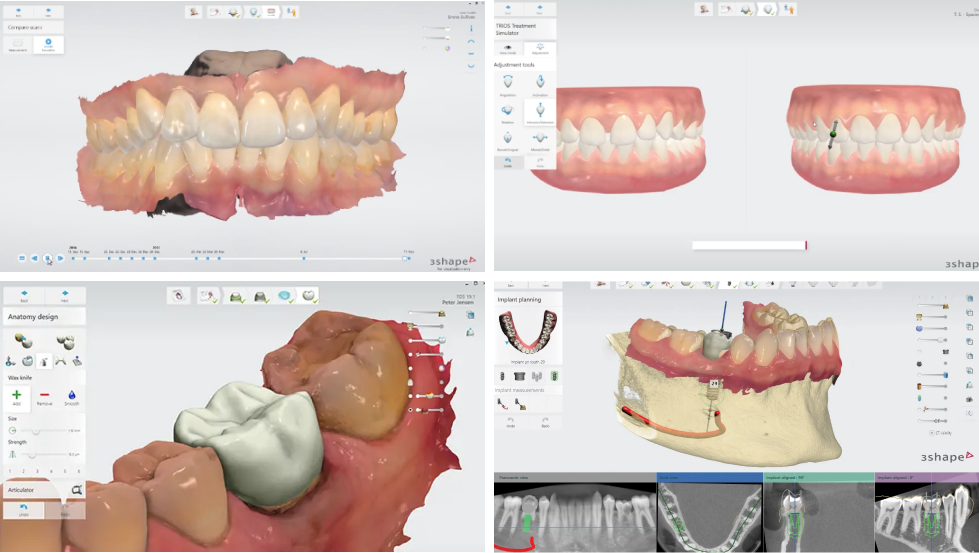Choose Add mode for Wax knife

(17, 397)
